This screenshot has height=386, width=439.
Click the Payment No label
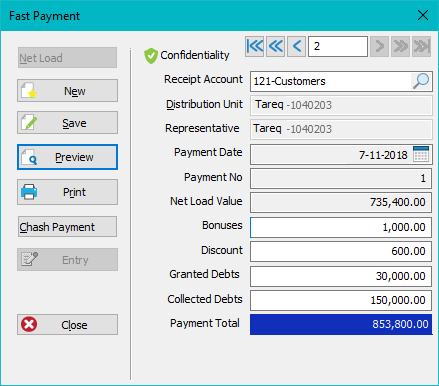(213, 177)
